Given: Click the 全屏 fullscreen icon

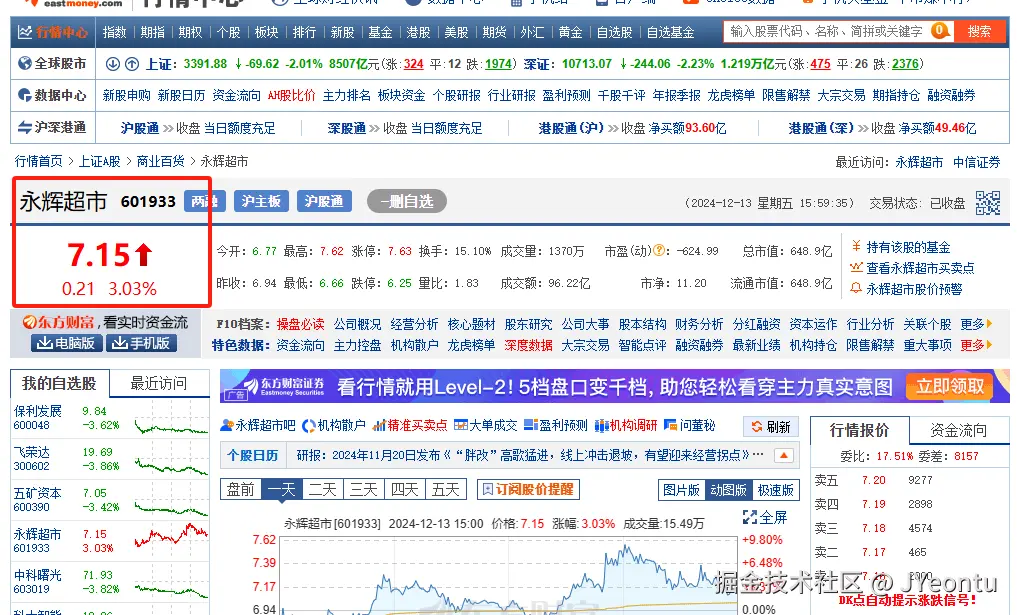Looking at the screenshot, I should pyautogui.click(x=750, y=517).
